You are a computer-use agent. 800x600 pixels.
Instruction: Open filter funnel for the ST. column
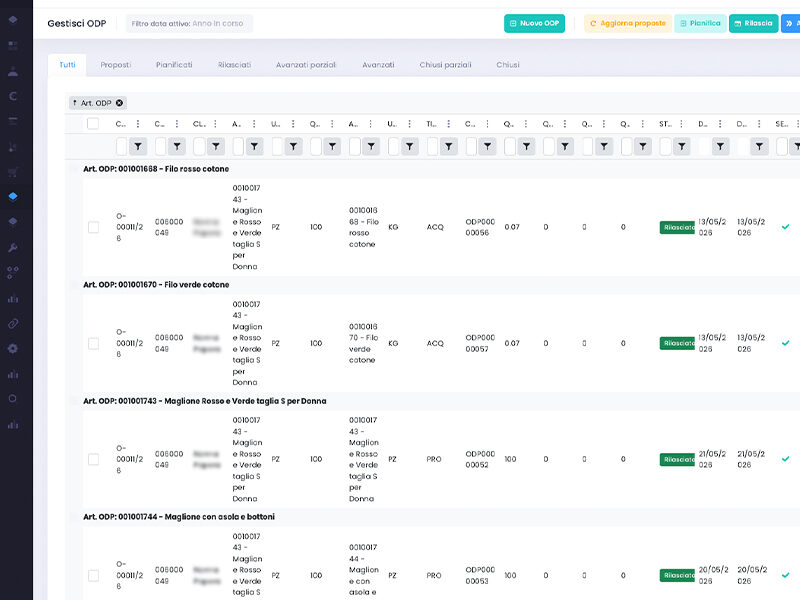682,147
